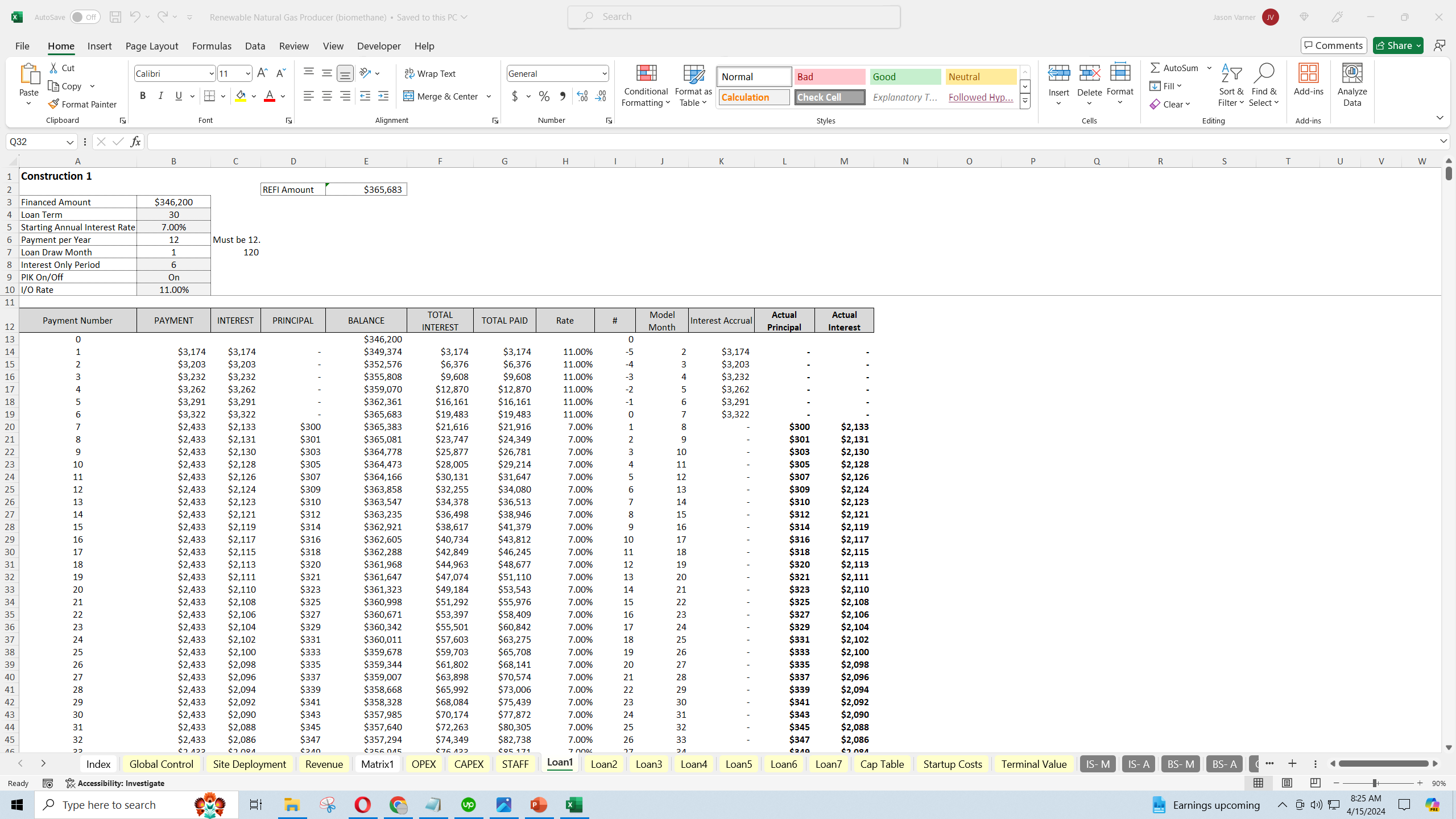1456x819 pixels.
Task: Select Normal view in status bar
Action: tap(1259, 783)
